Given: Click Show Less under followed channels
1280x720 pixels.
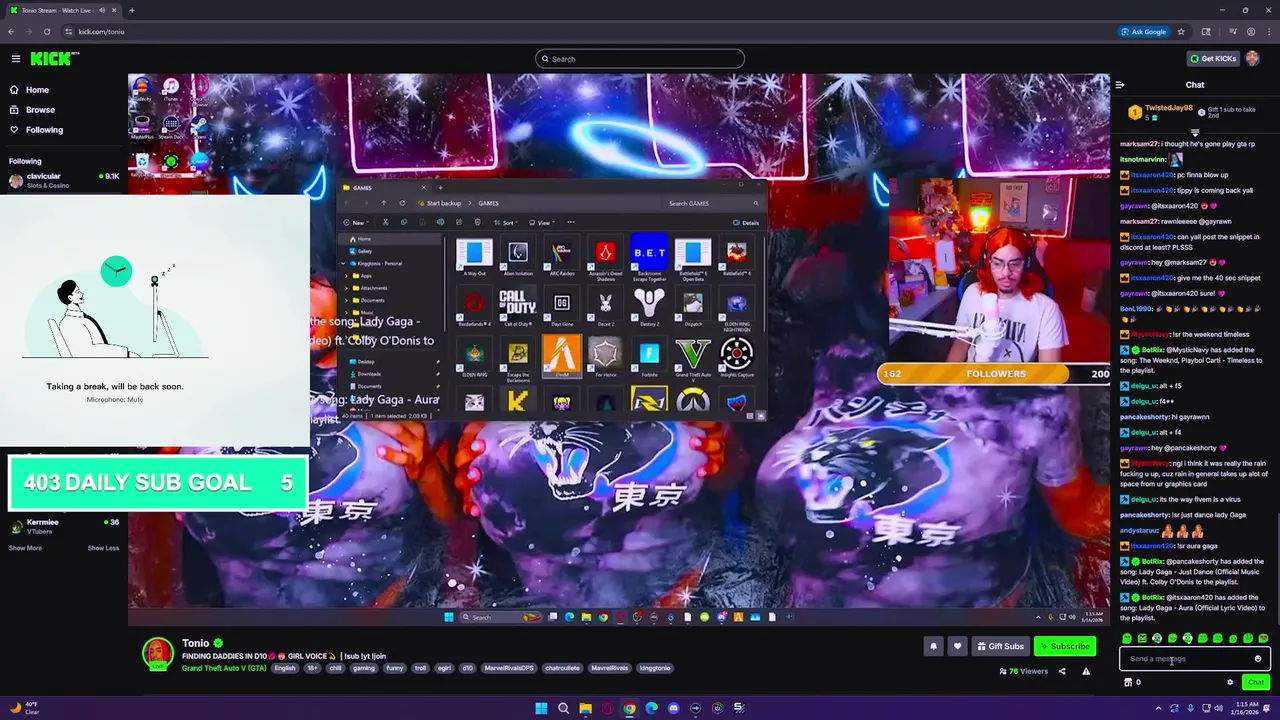Looking at the screenshot, I should click(x=103, y=548).
